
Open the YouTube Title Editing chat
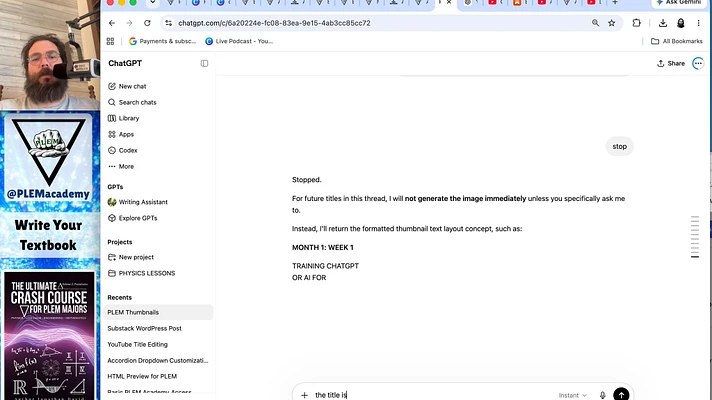coord(158,345)
